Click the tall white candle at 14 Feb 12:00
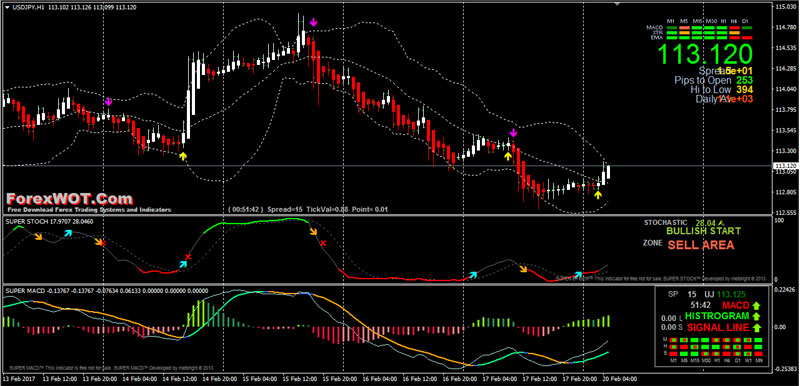 (x=189, y=115)
